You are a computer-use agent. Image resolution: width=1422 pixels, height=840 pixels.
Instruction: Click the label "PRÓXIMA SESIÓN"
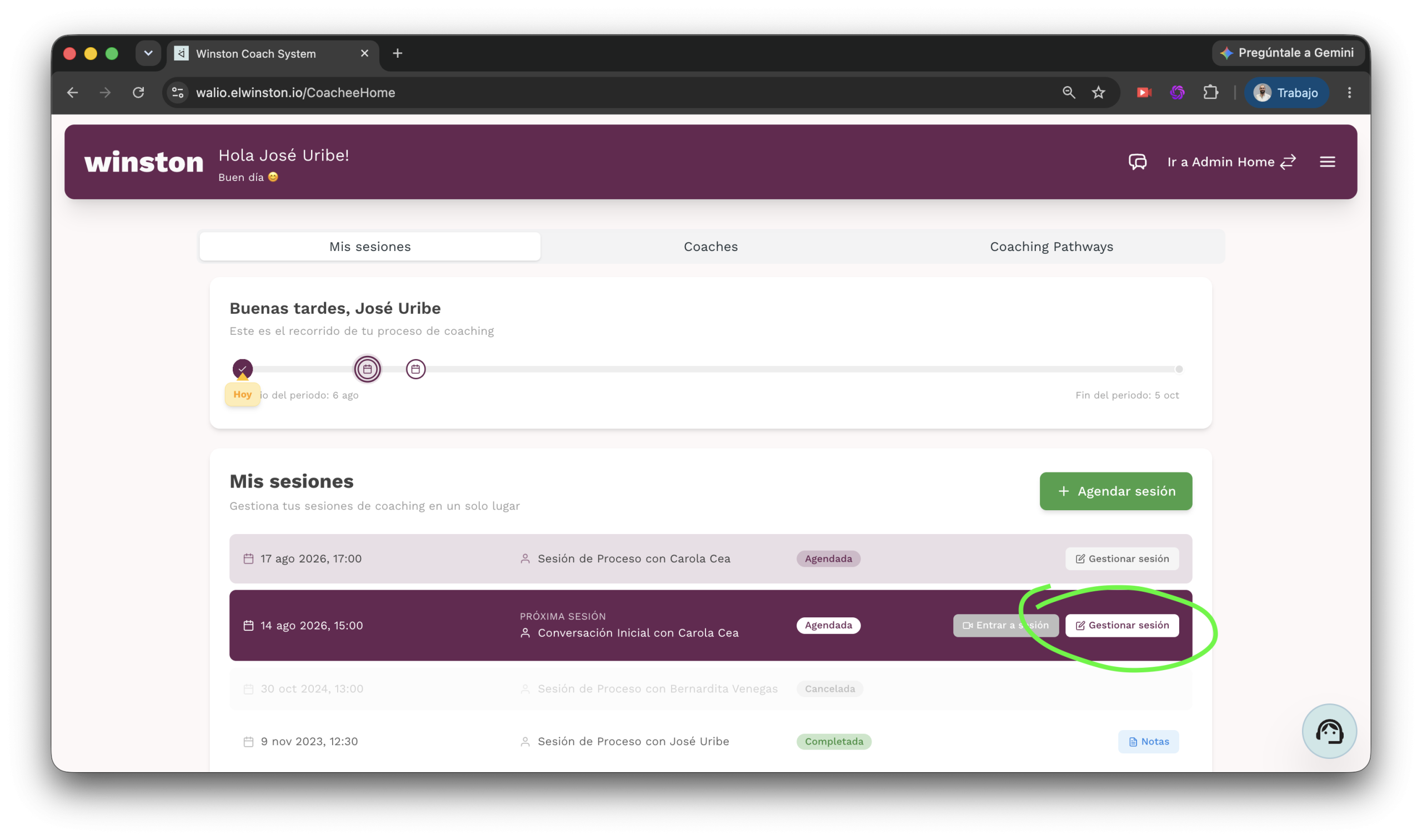pos(562,616)
